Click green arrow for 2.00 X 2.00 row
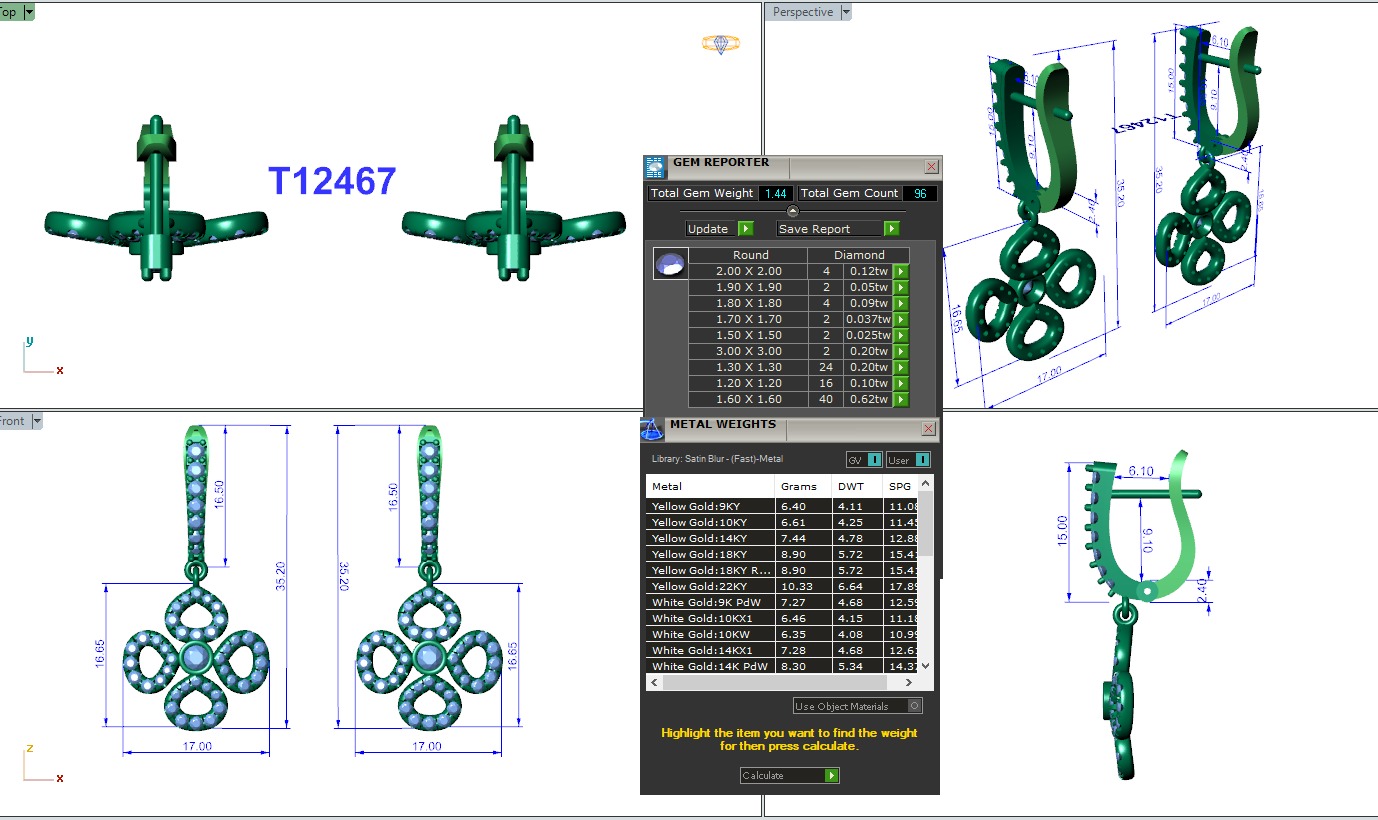This screenshot has height=820, width=1378. click(900, 271)
